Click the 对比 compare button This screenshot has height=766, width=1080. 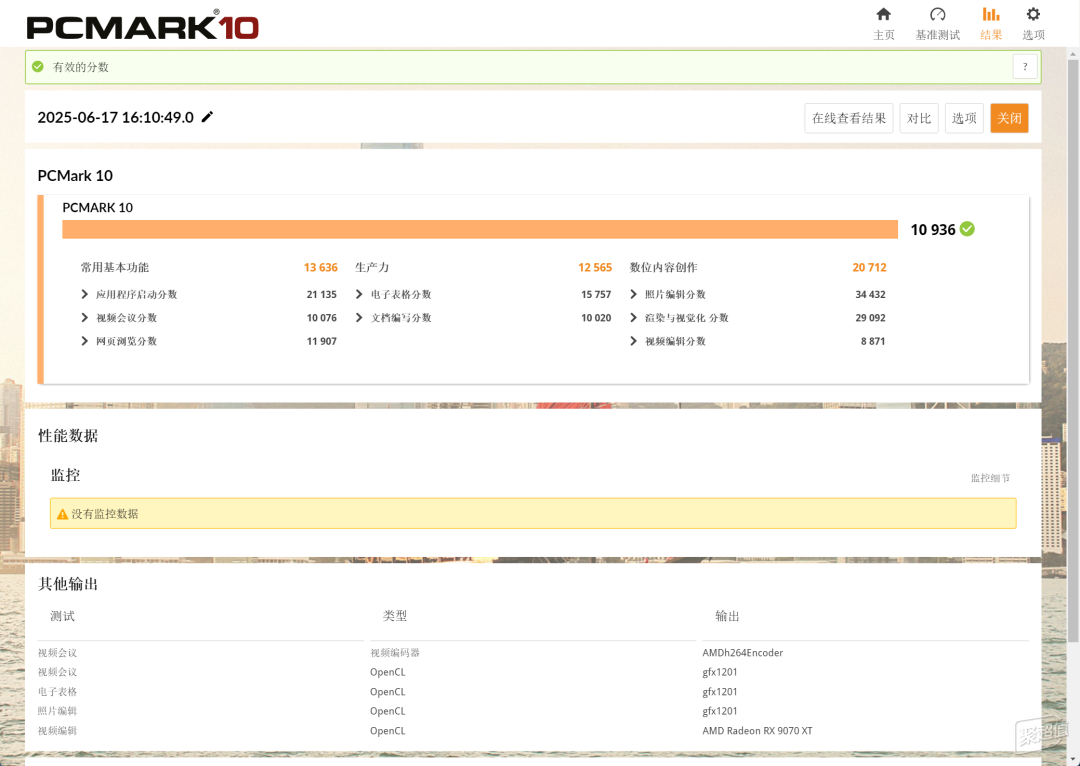point(919,118)
